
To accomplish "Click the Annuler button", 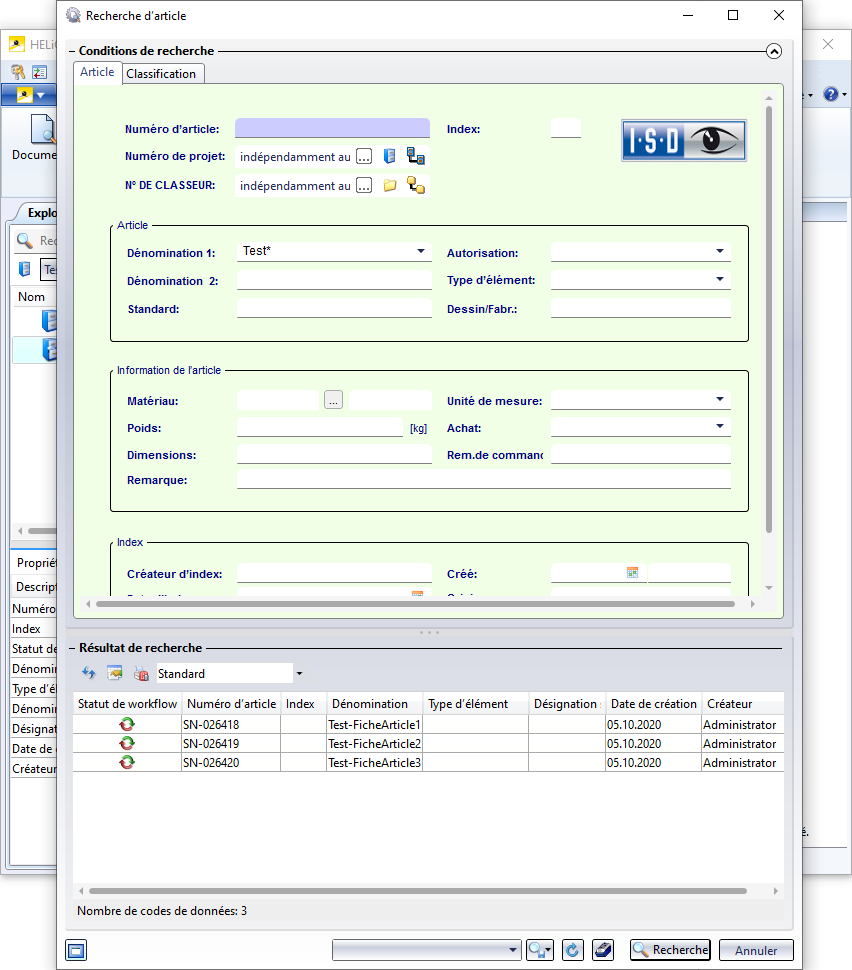I will pos(756,950).
